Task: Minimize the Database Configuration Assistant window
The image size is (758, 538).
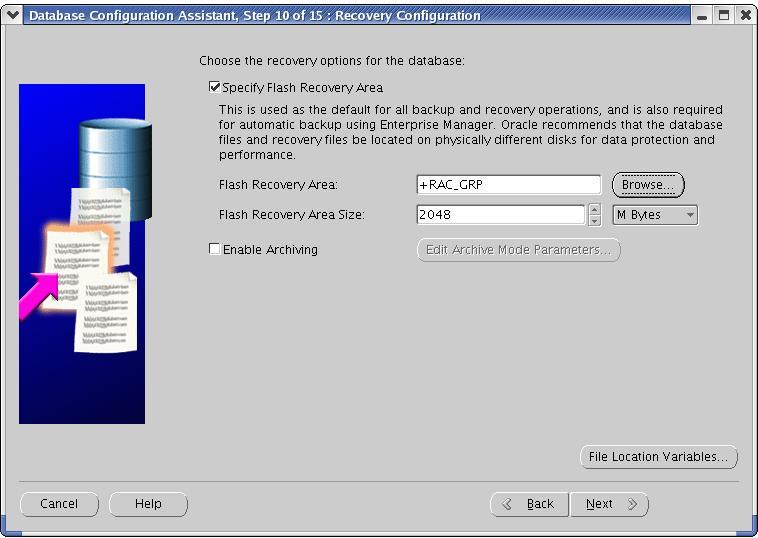Action: click(703, 16)
